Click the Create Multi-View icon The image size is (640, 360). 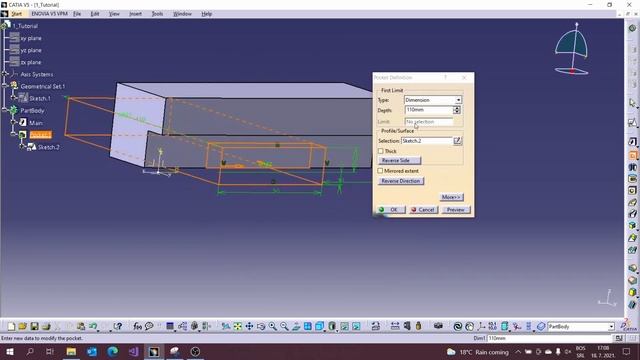click(x=308, y=326)
